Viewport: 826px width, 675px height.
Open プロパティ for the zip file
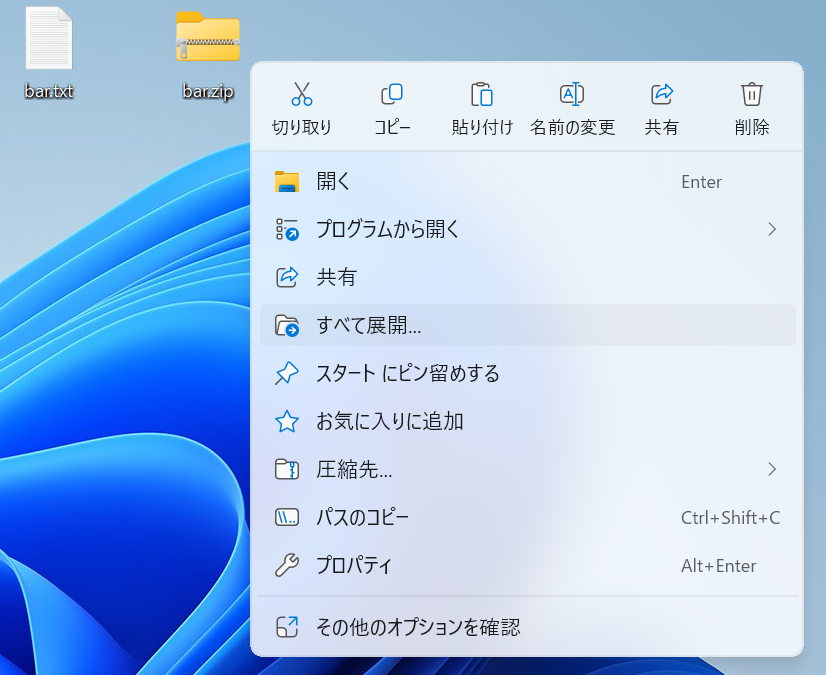354,565
